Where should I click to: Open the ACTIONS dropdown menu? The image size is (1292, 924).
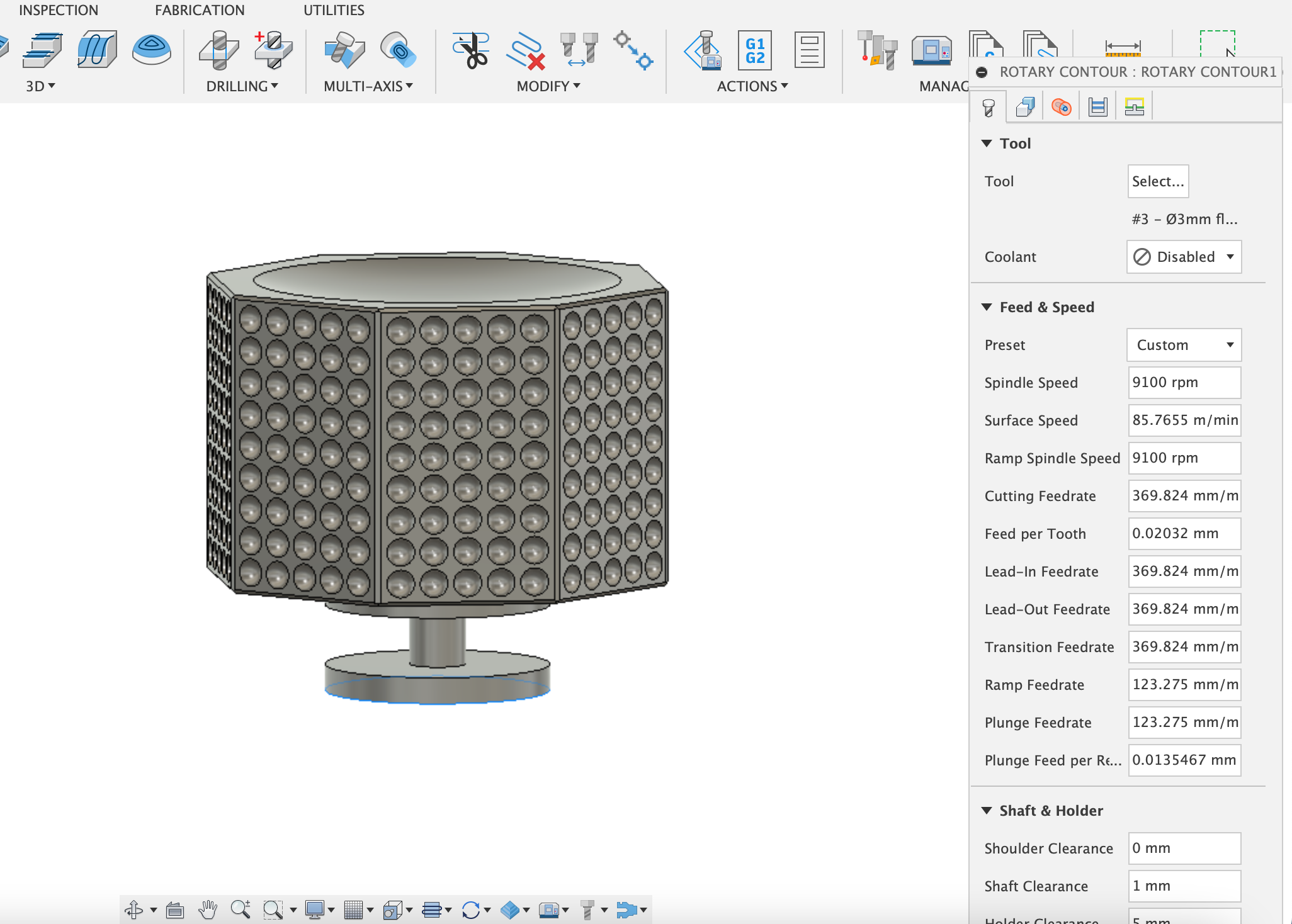tap(752, 86)
